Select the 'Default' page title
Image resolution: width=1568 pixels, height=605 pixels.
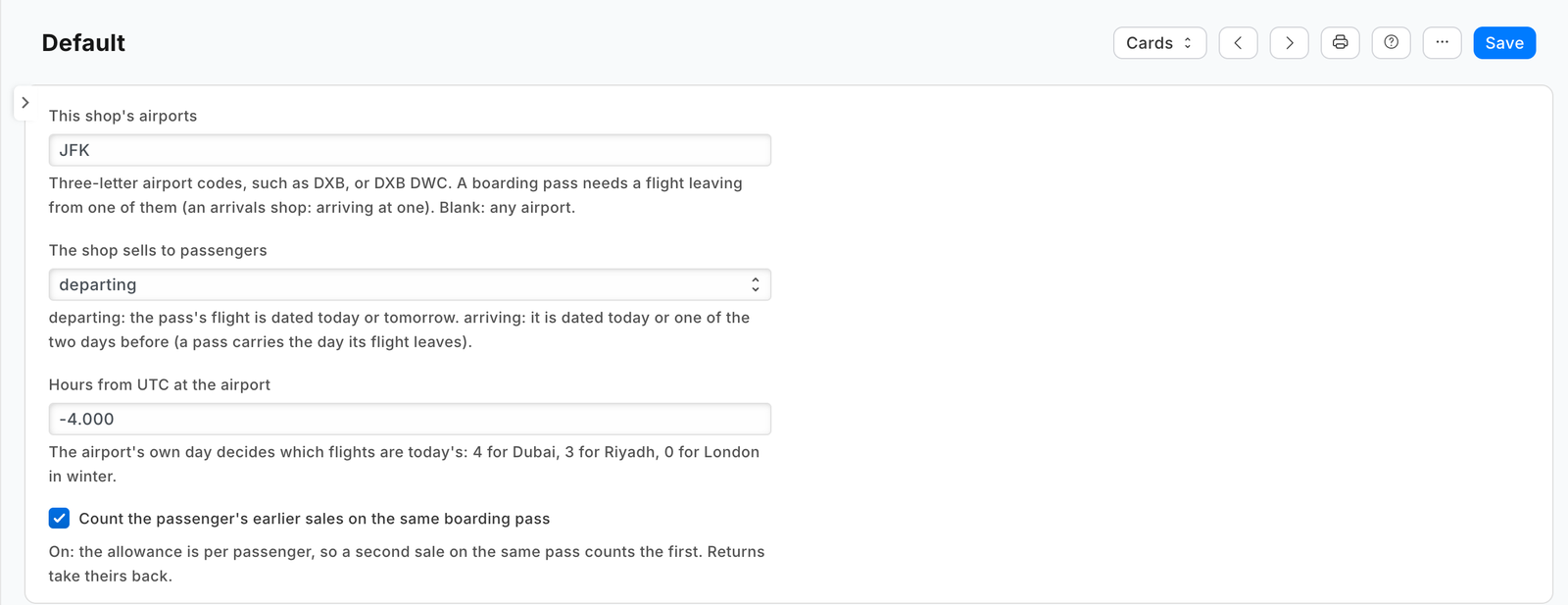(83, 43)
